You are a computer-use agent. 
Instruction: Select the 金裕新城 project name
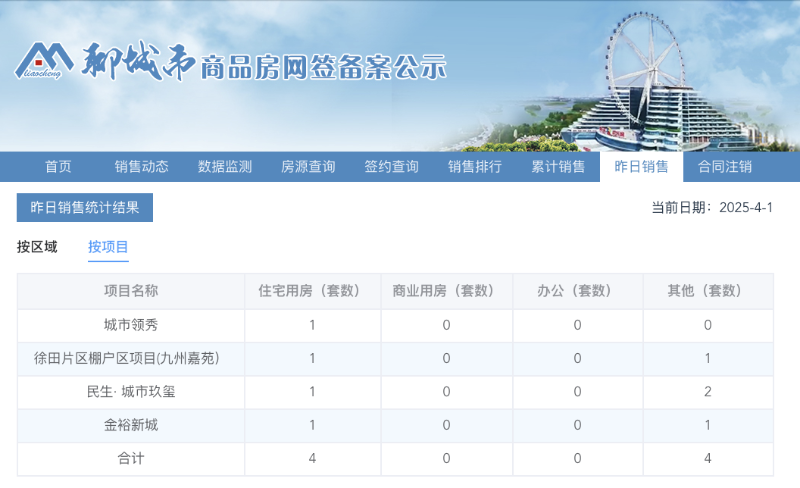tap(131, 425)
